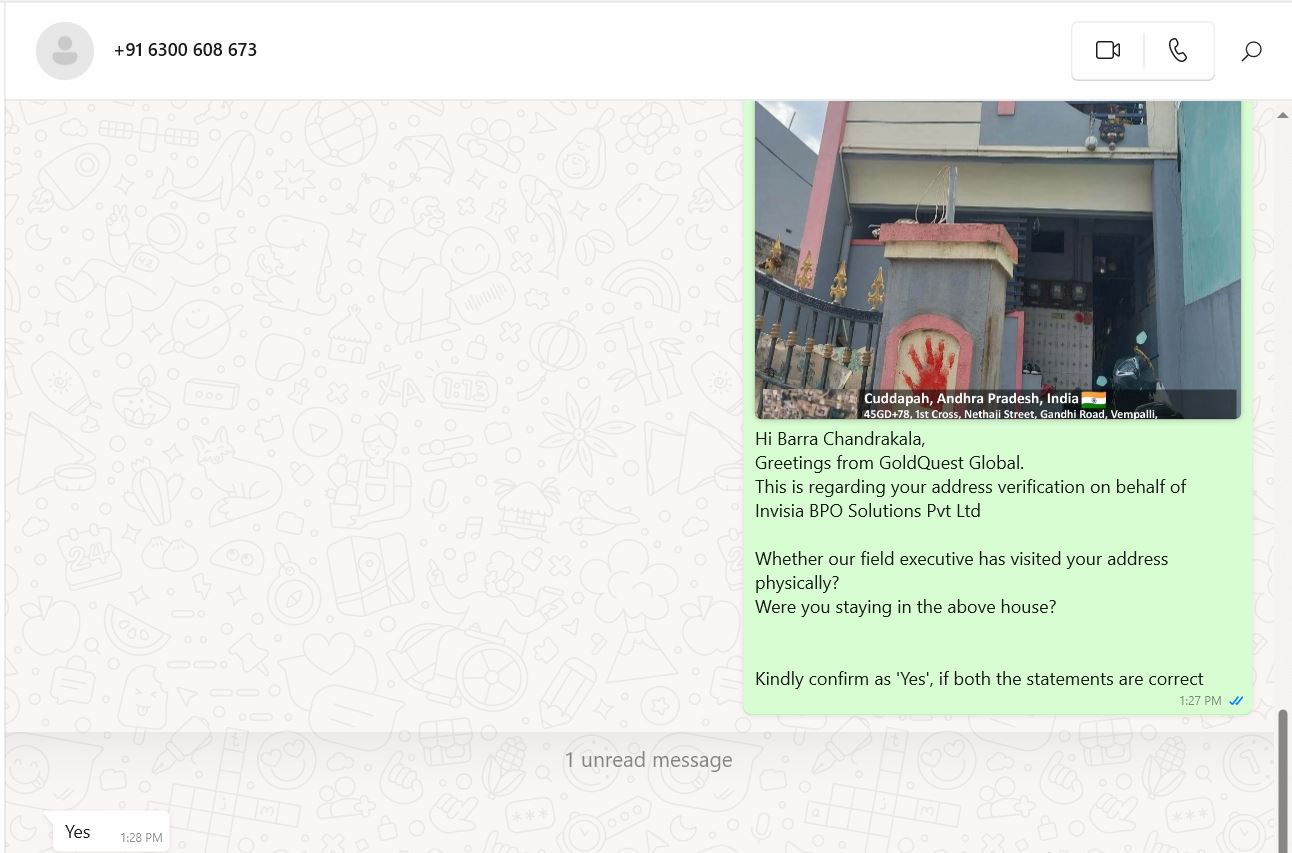Click the '1 unread message' banner

(648, 760)
